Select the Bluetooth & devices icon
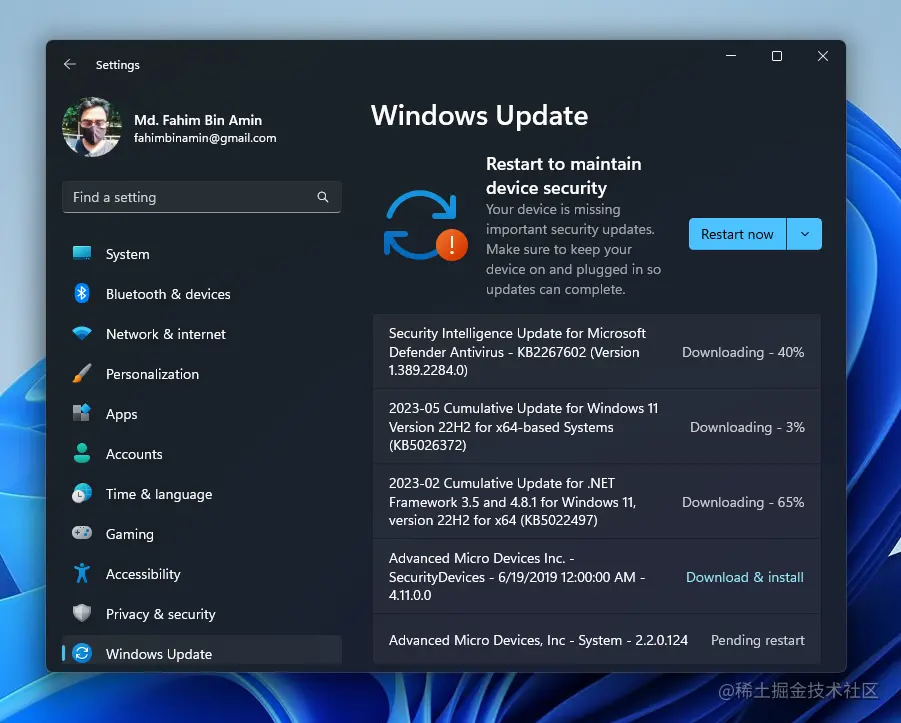The width and height of the screenshot is (901, 723). [x=81, y=294]
